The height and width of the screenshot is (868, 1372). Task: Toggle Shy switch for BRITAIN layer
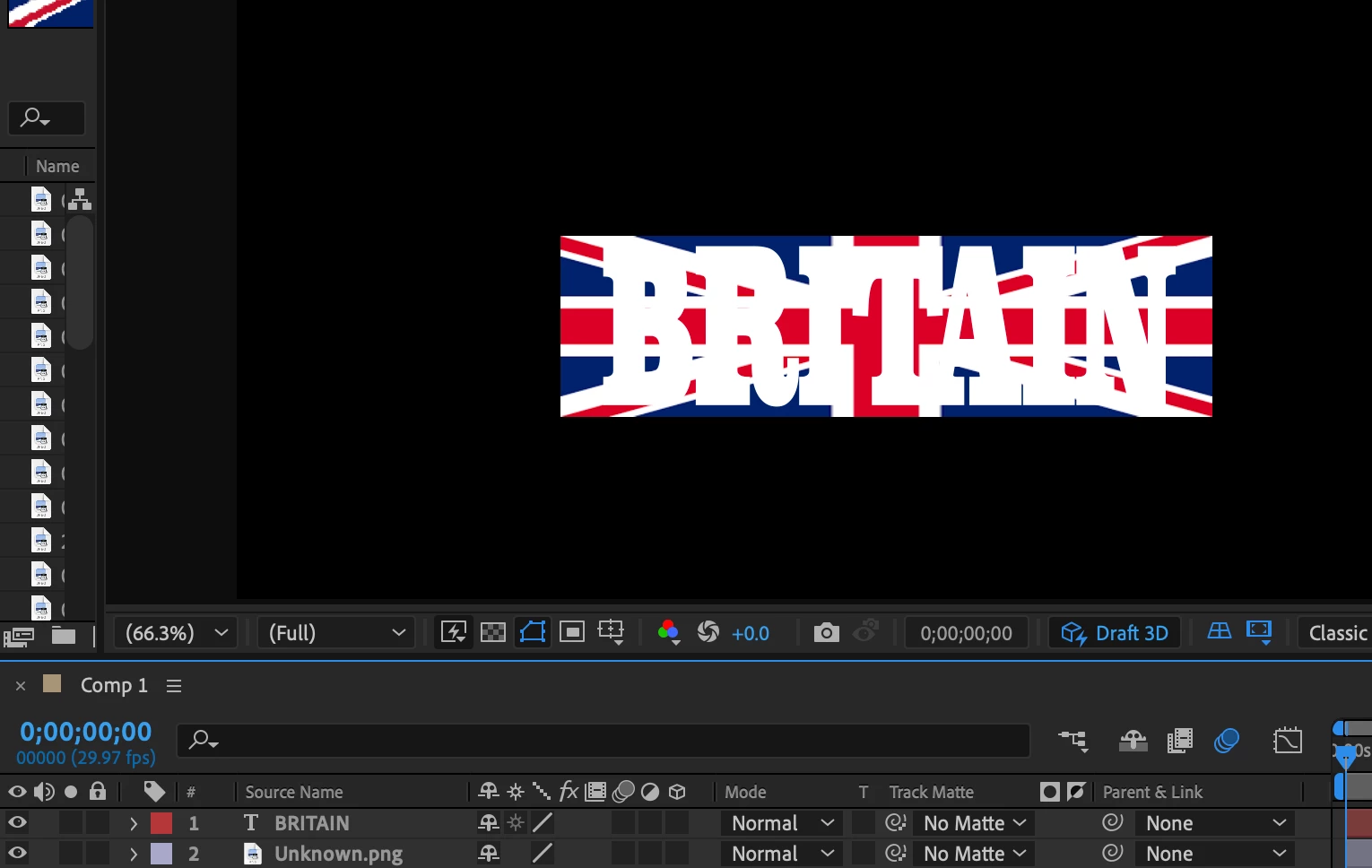tap(489, 822)
